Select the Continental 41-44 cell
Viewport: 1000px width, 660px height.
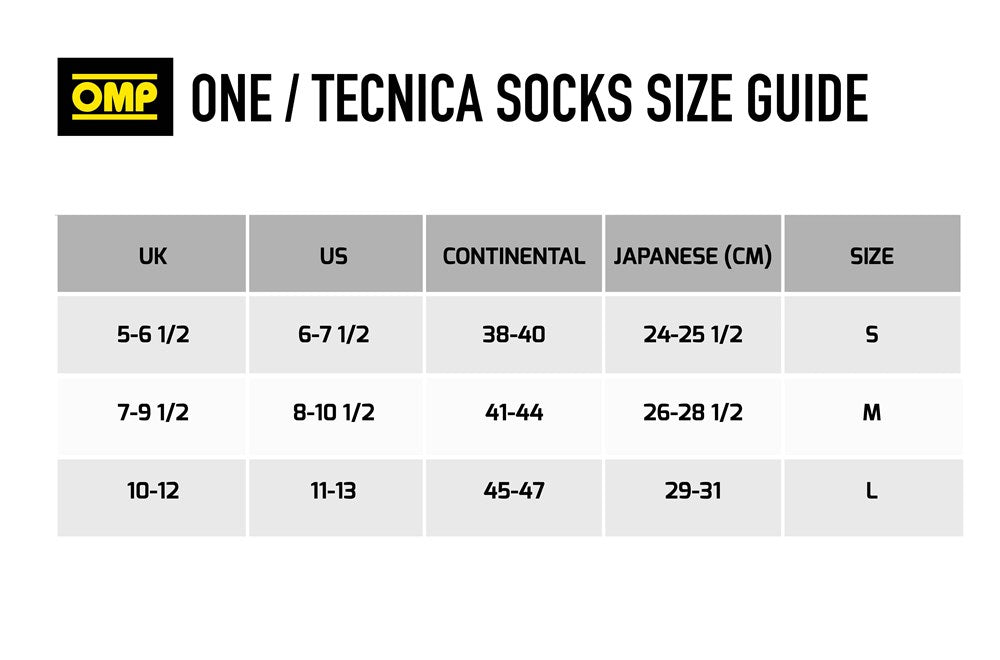(514, 412)
